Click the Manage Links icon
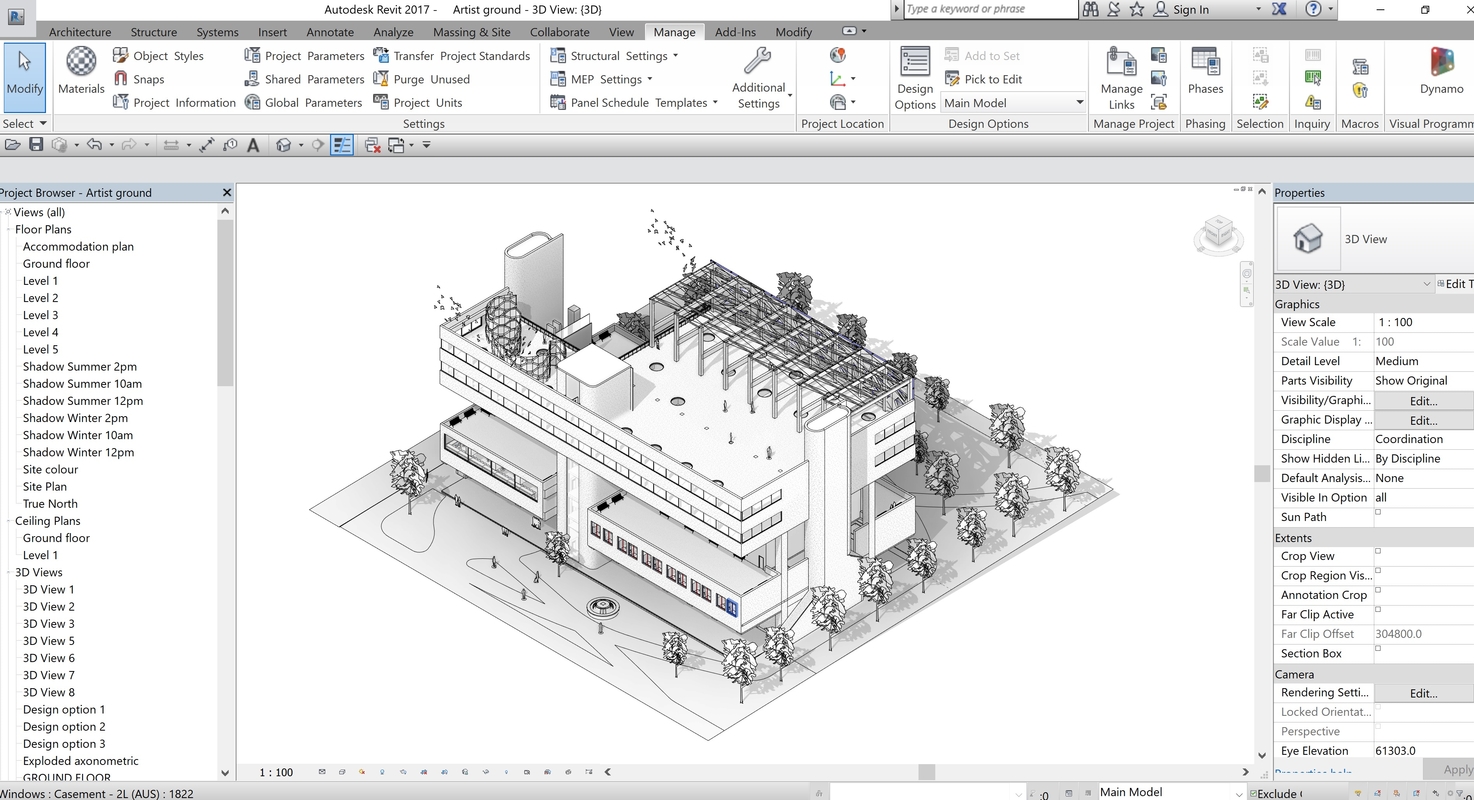Viewport: 1474px width, 800px height. pyautogui.click(x=1121, y=78)
